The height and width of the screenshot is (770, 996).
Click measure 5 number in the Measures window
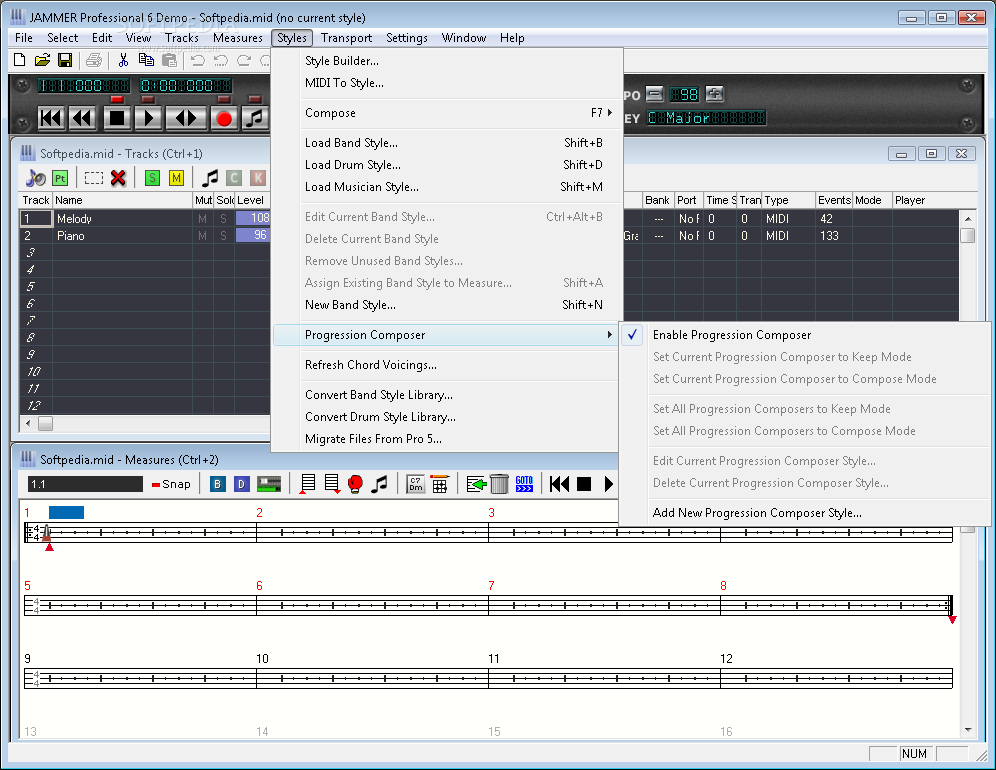pos(27,585)
